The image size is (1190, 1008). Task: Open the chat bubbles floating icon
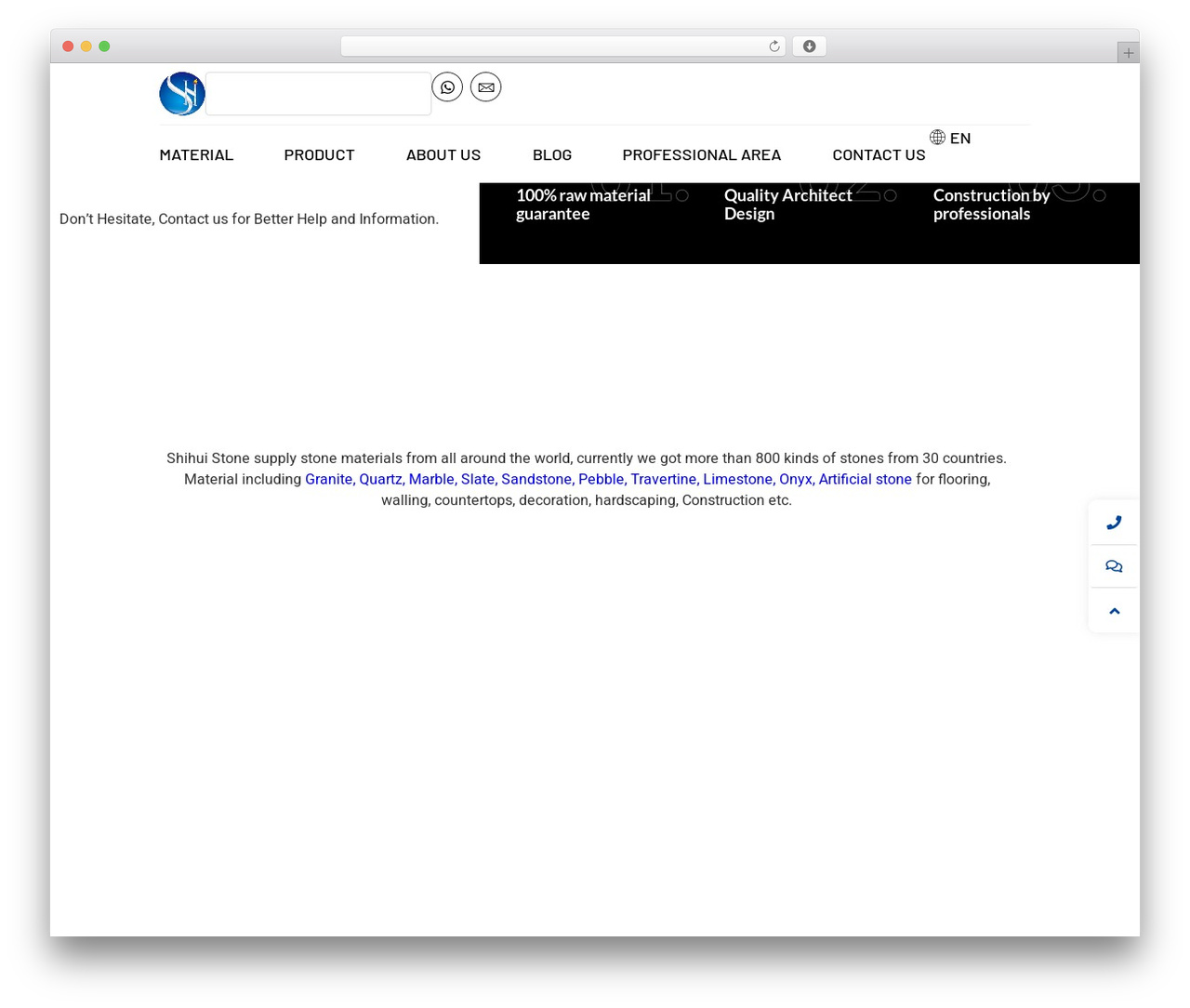tap(1114, 566)
